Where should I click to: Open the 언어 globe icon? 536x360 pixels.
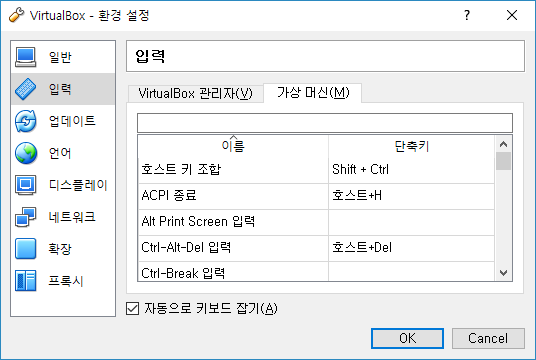coord(26,153)
